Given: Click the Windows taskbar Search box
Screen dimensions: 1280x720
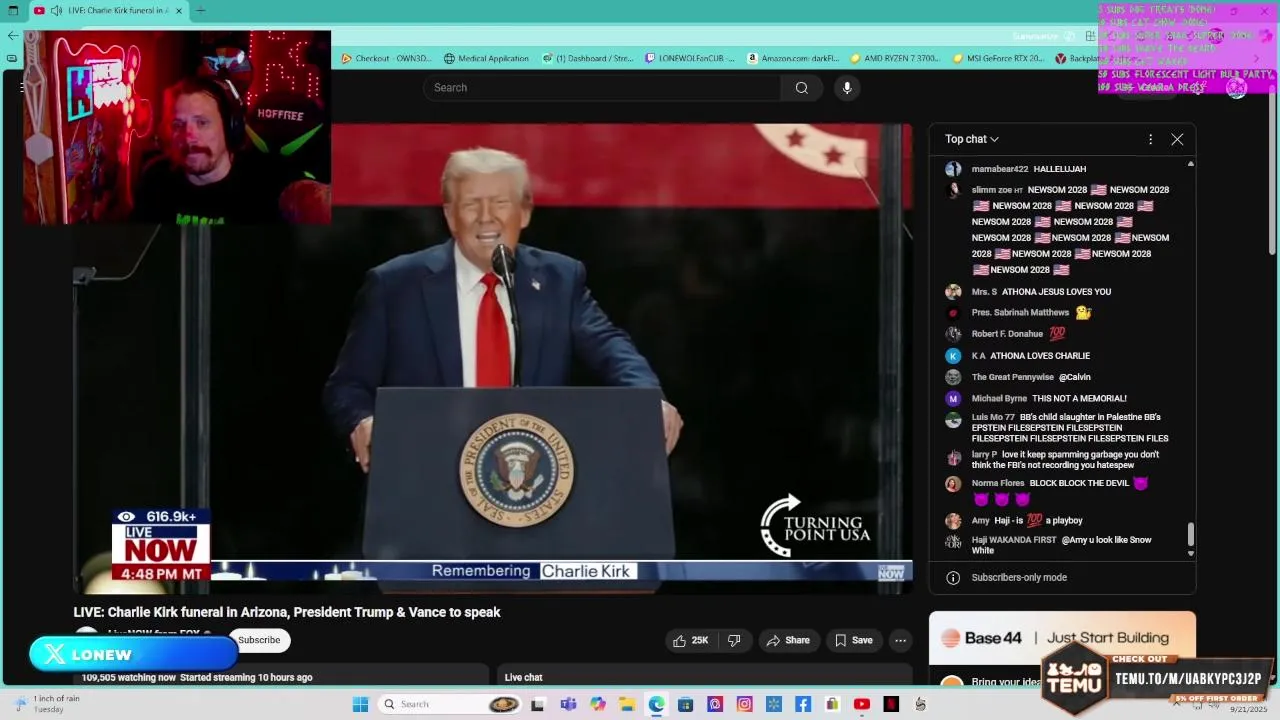Looking at the screenshot, I should tap(450, 704).
